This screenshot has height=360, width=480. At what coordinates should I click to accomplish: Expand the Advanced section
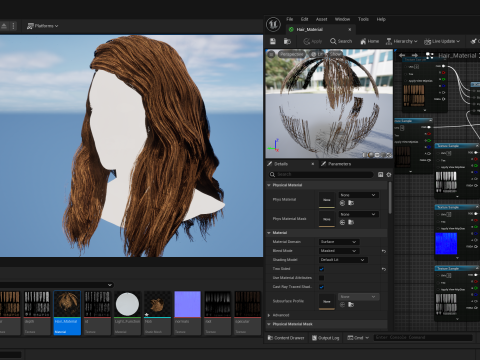[269, 315]
